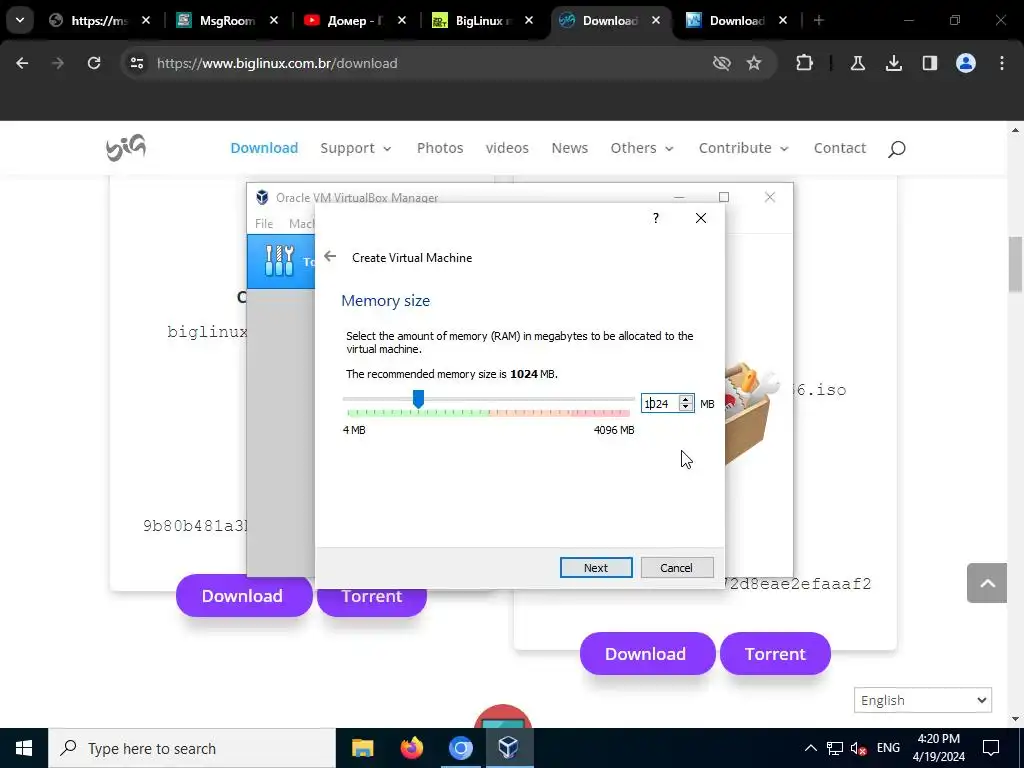Screen dimensions: 1024x768
Task: Maximize the VirtualBox Manager window
Action: pos(724,197)
